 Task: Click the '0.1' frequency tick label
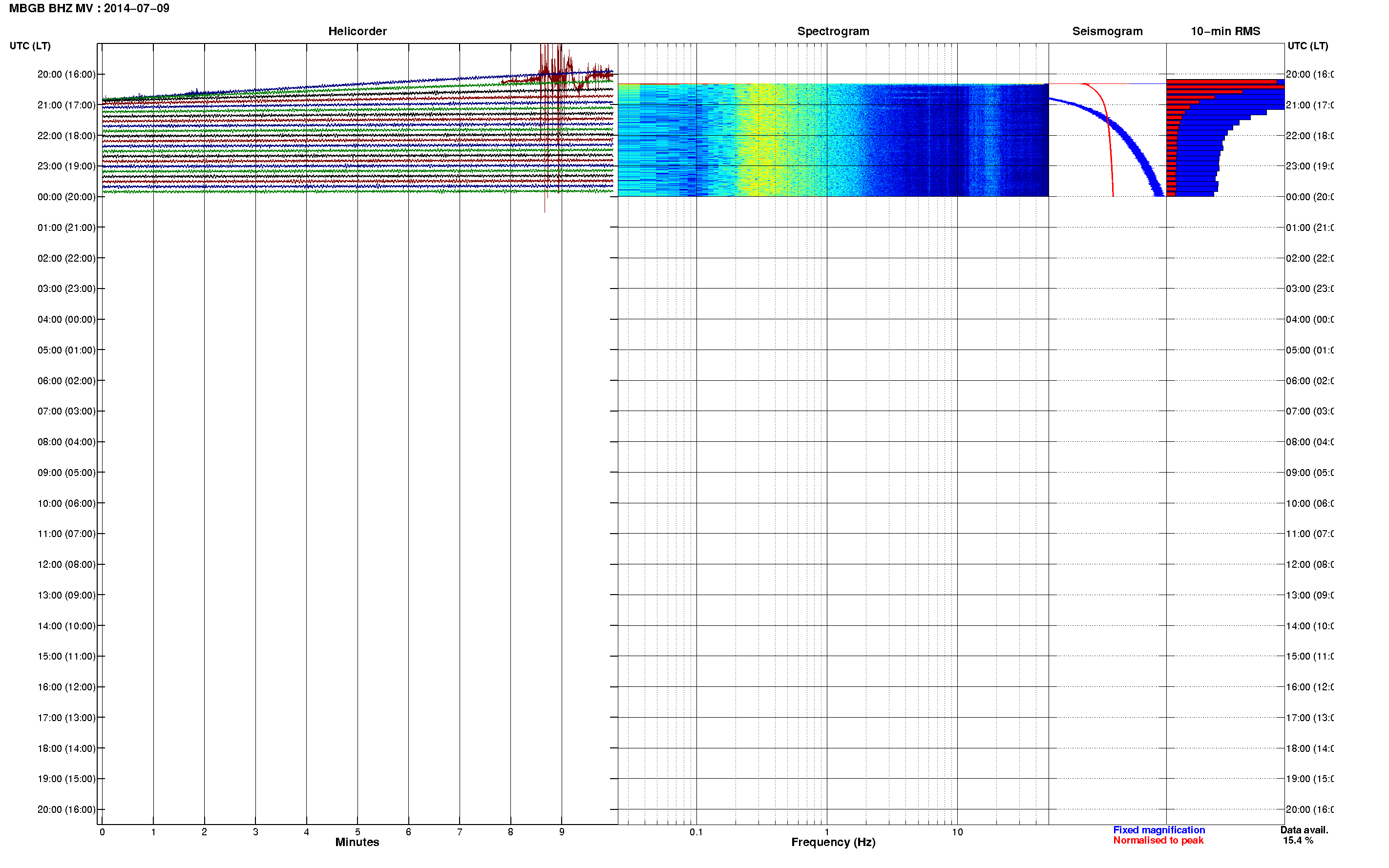click(696, 832)
